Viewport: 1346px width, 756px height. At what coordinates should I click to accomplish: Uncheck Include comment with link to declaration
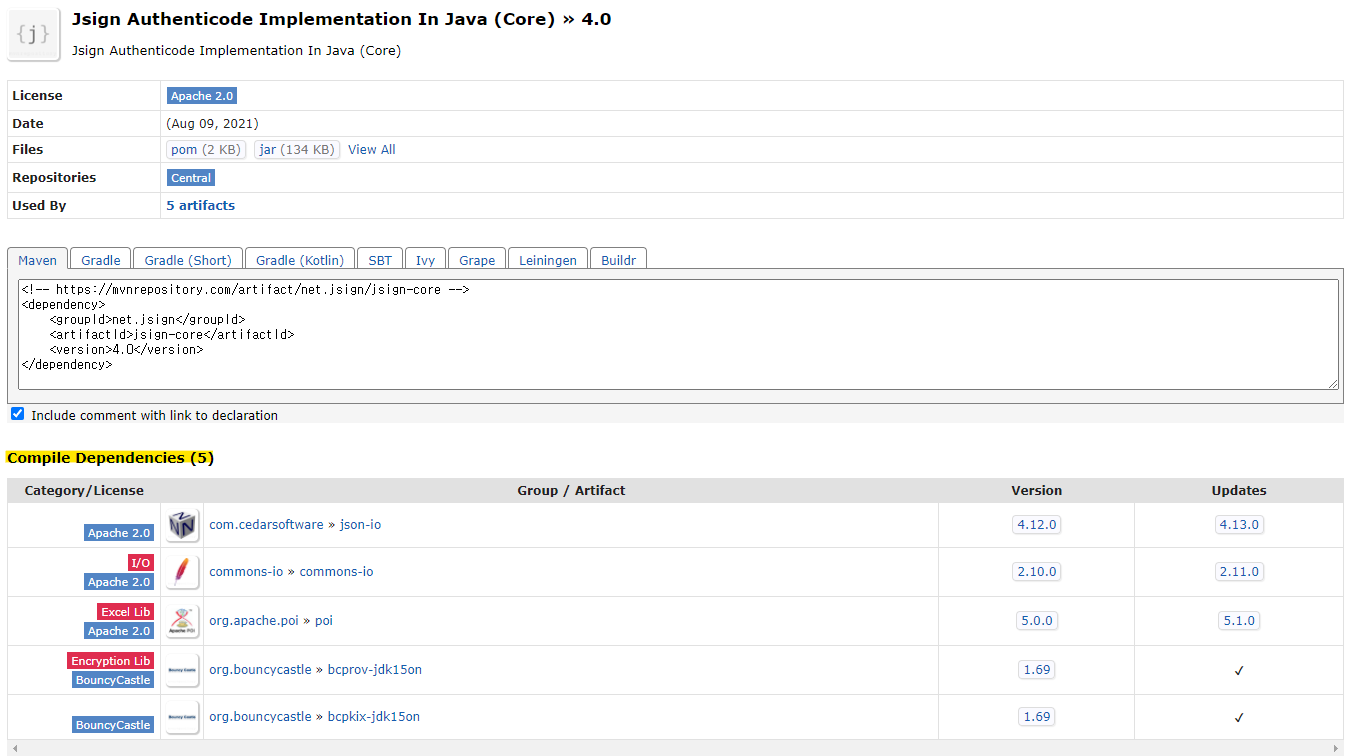tap(17, 414)
